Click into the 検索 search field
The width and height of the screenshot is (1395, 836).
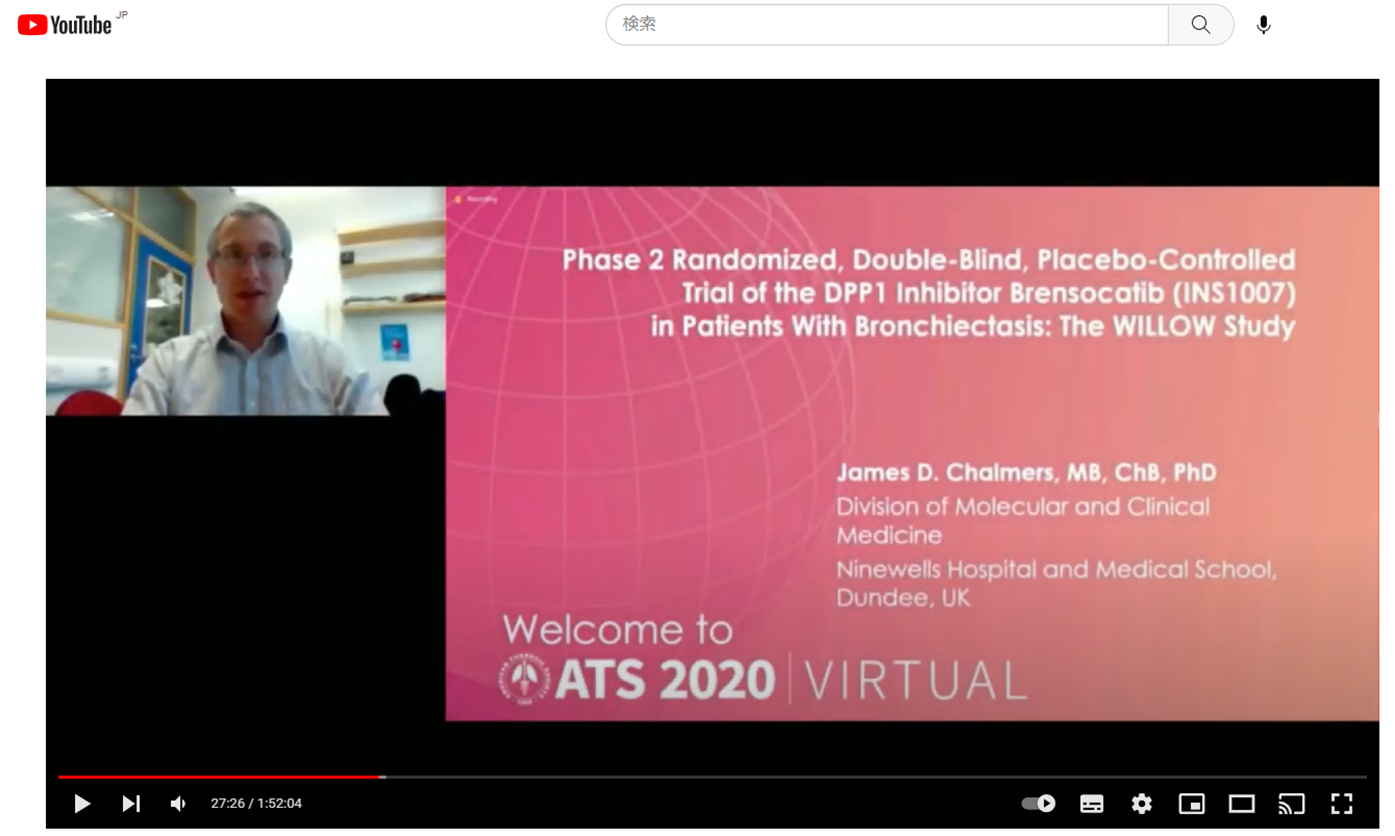point(887,25)
